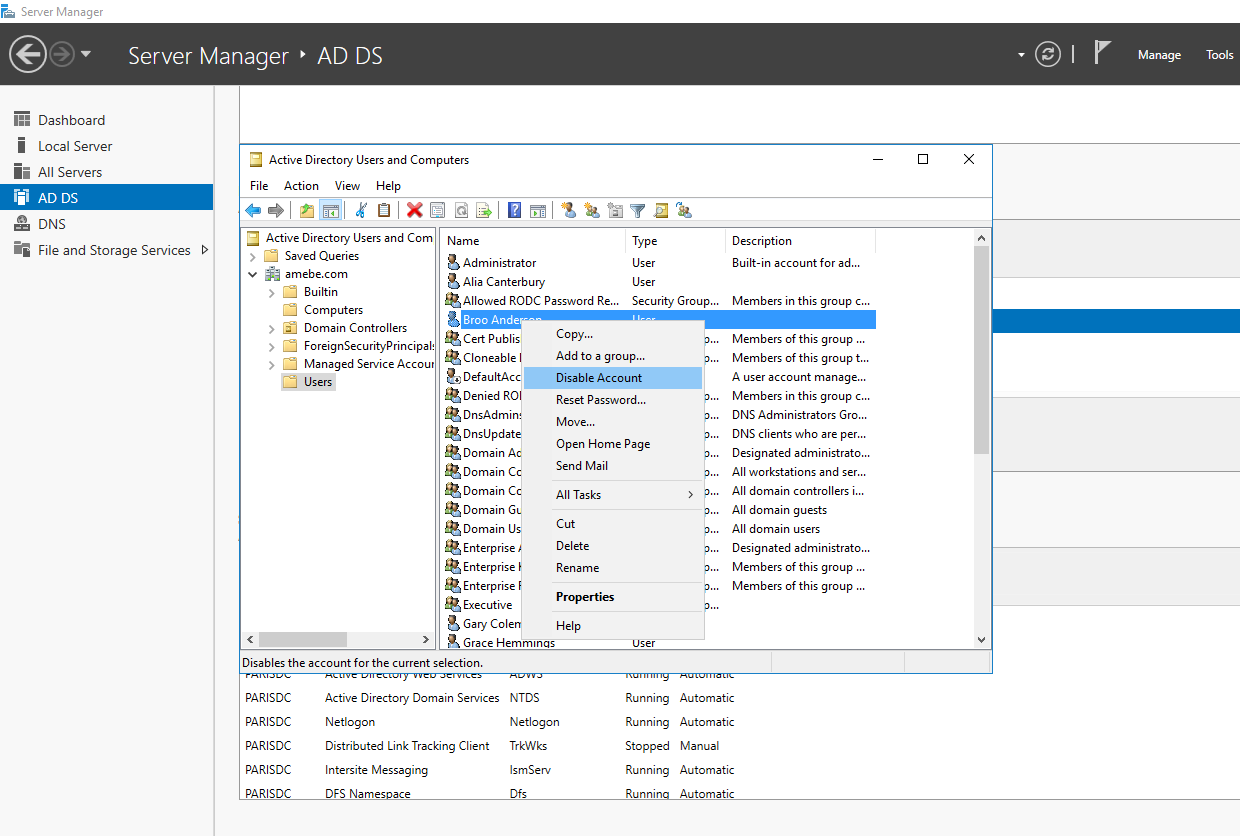Click the Properties toolbar icon
This screenshot has width=1240, height=836.
(437, 210)
